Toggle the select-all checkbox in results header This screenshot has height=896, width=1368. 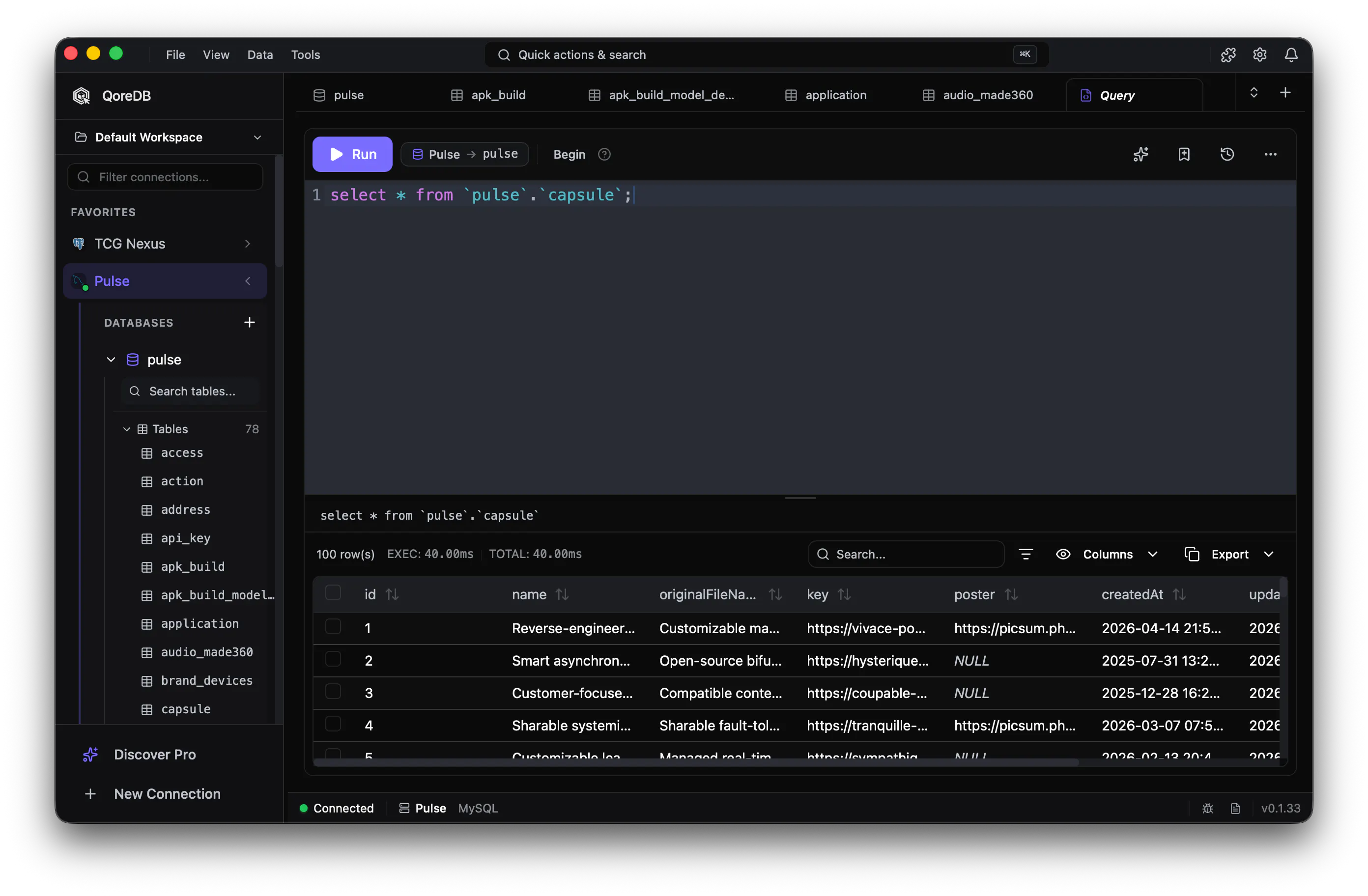coord(333,592)
